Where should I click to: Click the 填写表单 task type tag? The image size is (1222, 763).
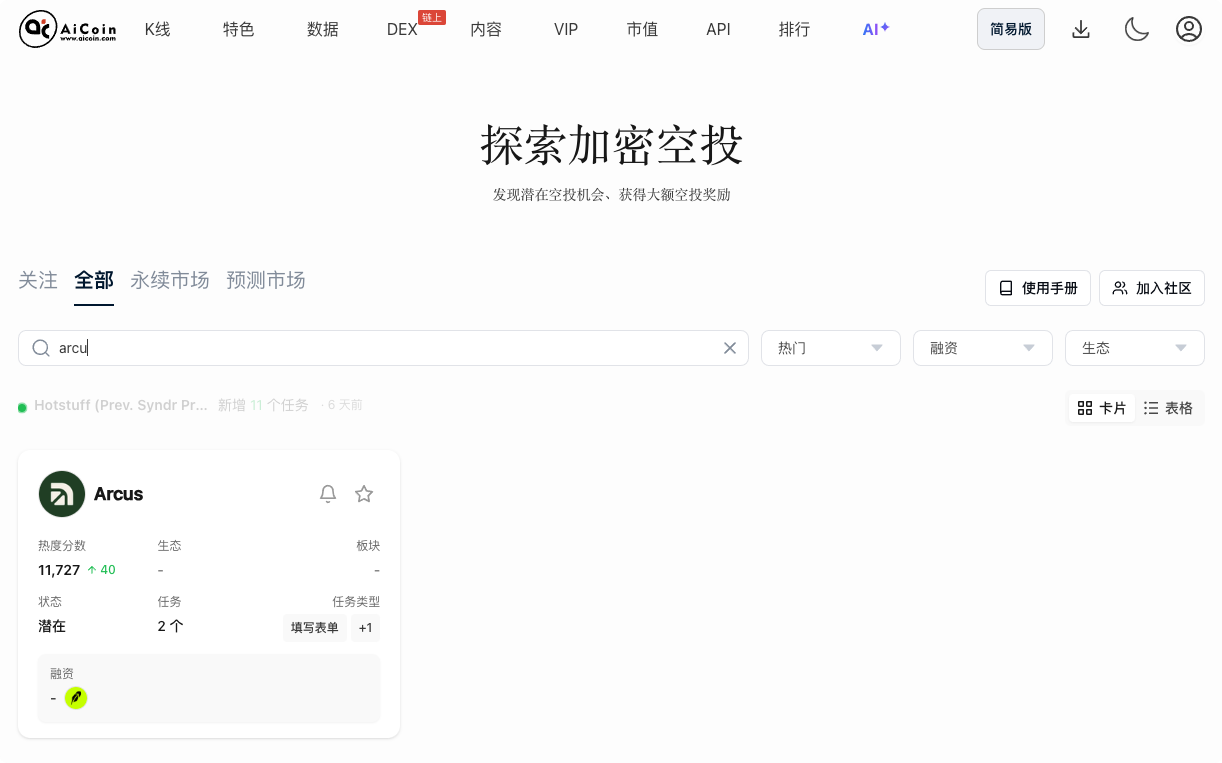pos(315,628)
